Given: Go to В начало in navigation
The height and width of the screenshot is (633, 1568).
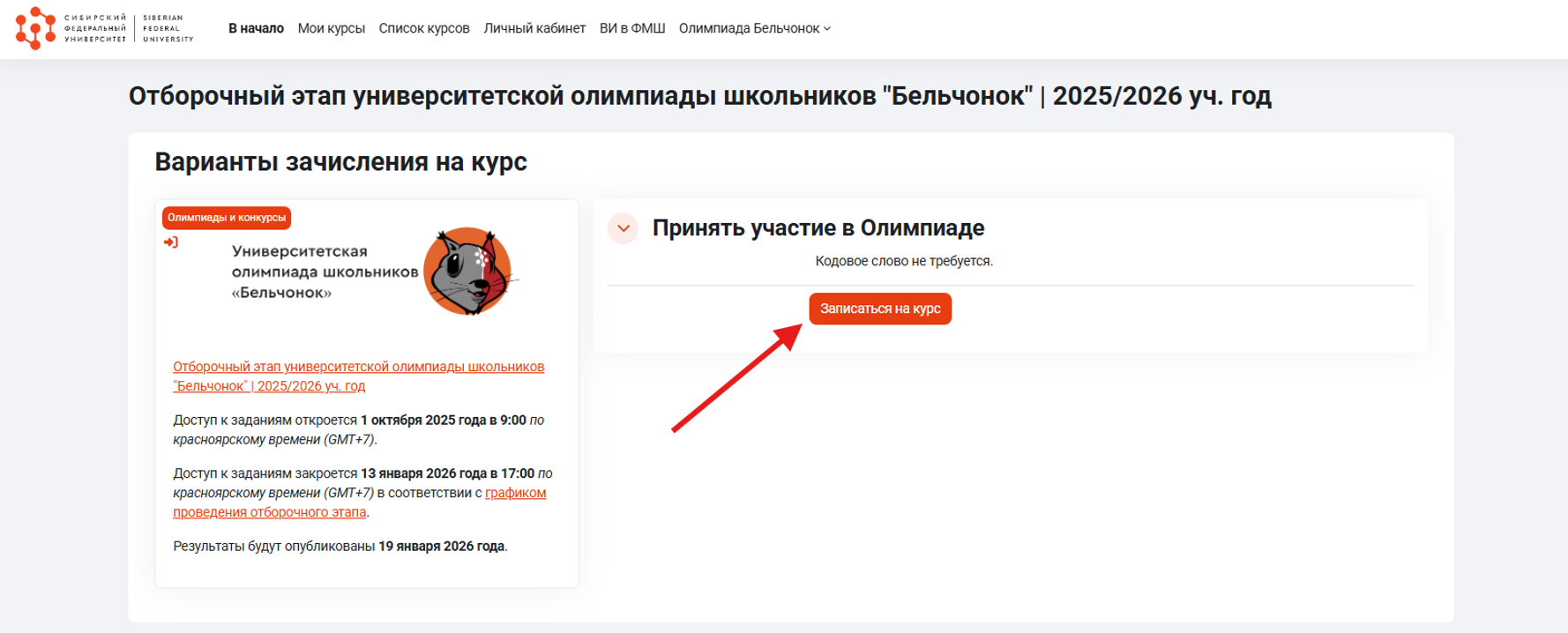Looking at the screenshot, I should click(256, 28).
